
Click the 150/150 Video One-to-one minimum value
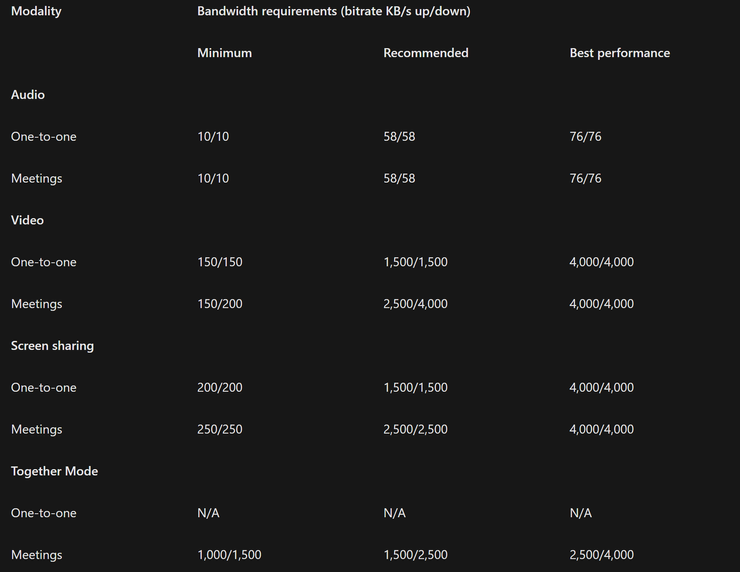tap(220, 262)
